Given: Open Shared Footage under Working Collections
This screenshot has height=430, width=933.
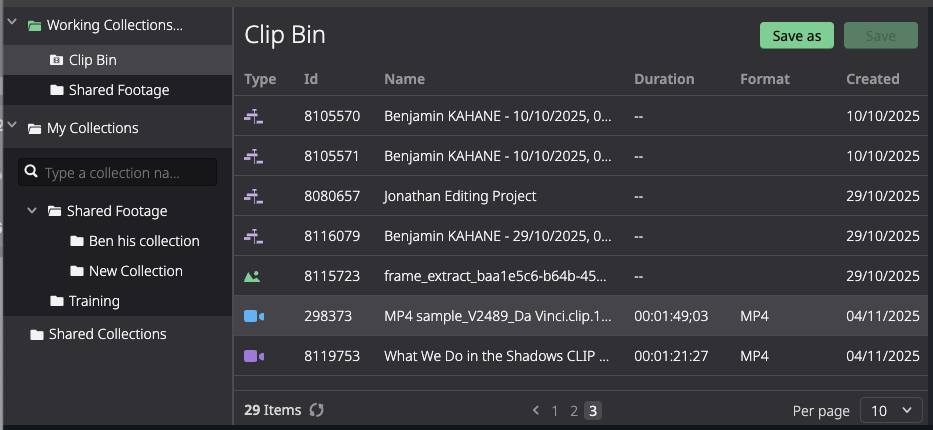Looking at the screenshot, I should tap(117, 90).
